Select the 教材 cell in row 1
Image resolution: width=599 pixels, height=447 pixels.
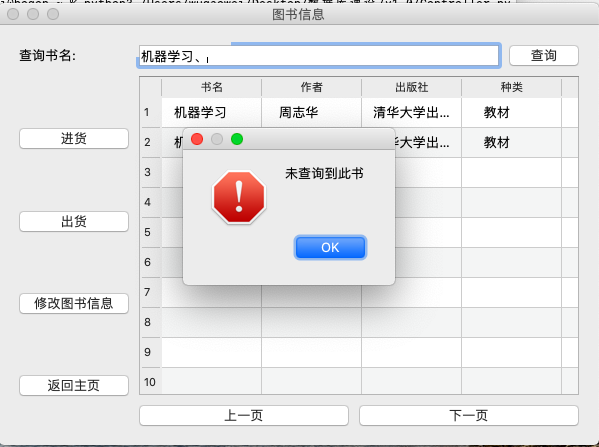(x=512, y=112)
